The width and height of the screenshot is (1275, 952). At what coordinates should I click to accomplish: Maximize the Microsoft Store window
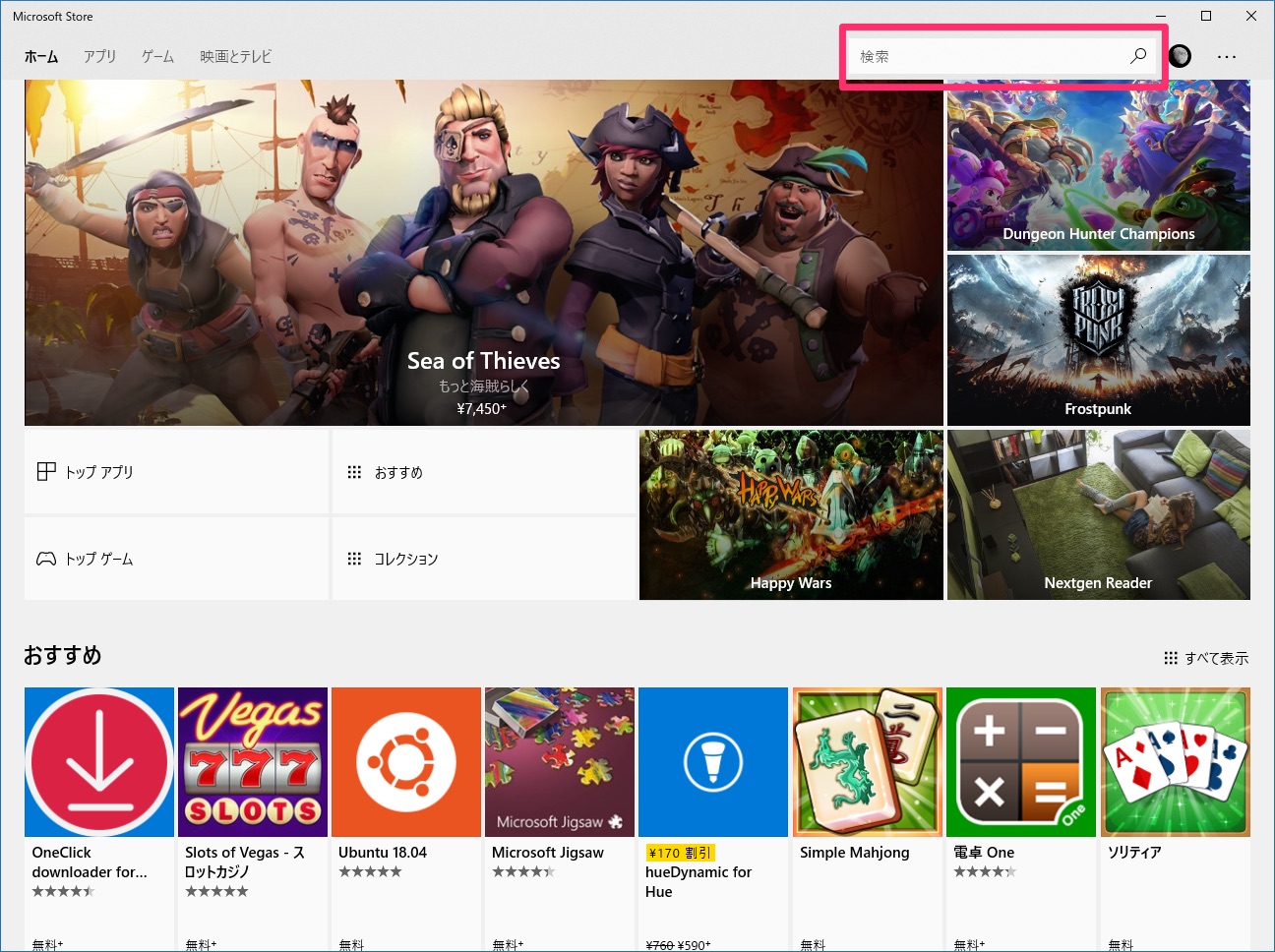pyautogui.click(x=1206, y=16)
